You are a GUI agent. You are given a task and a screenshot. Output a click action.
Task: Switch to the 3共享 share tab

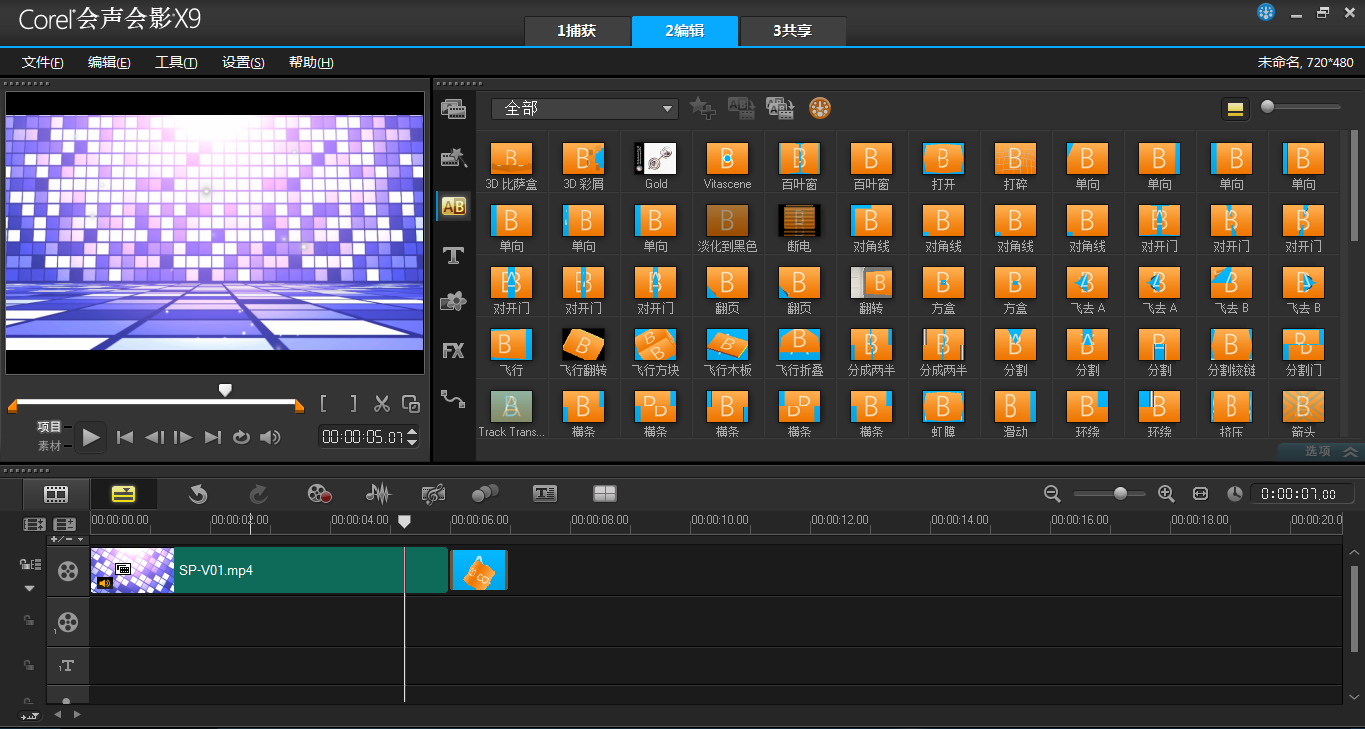pyautogui.click(x=792, y=30)
